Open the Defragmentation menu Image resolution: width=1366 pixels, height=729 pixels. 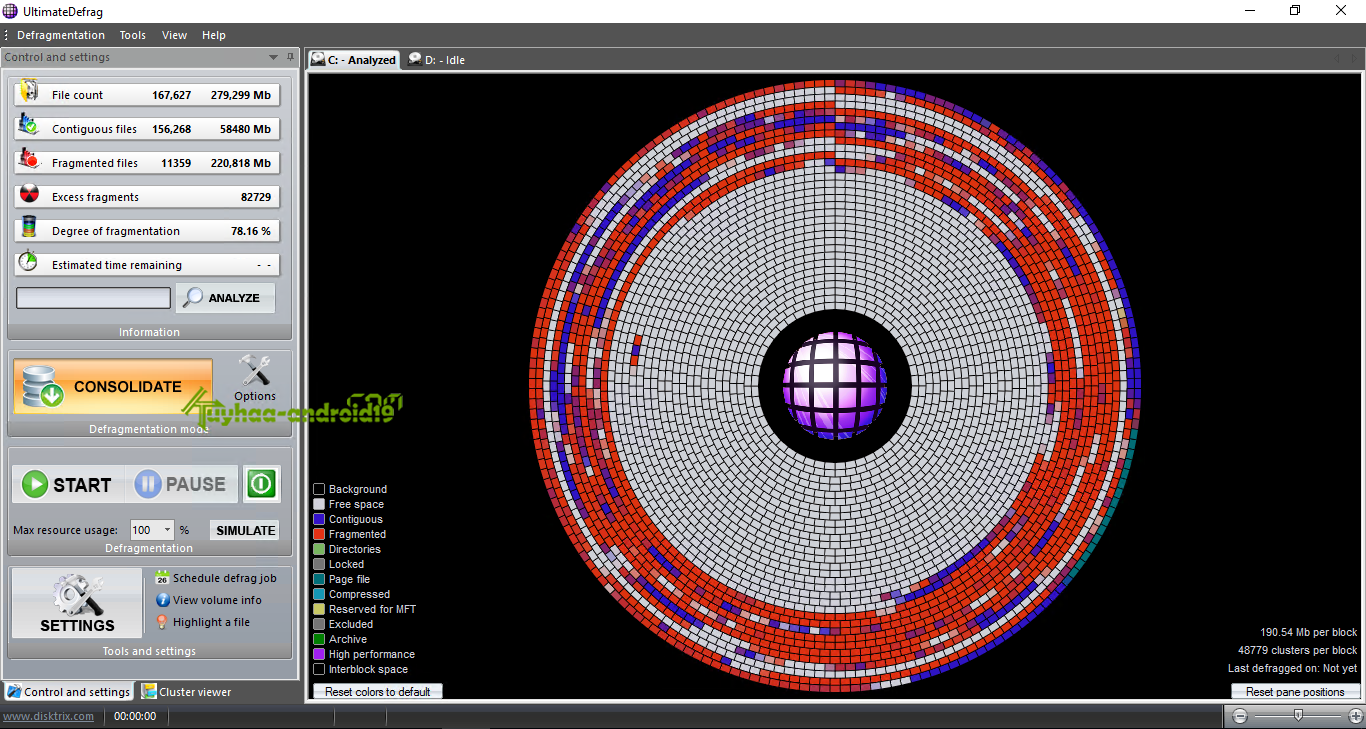pos(61,35)
